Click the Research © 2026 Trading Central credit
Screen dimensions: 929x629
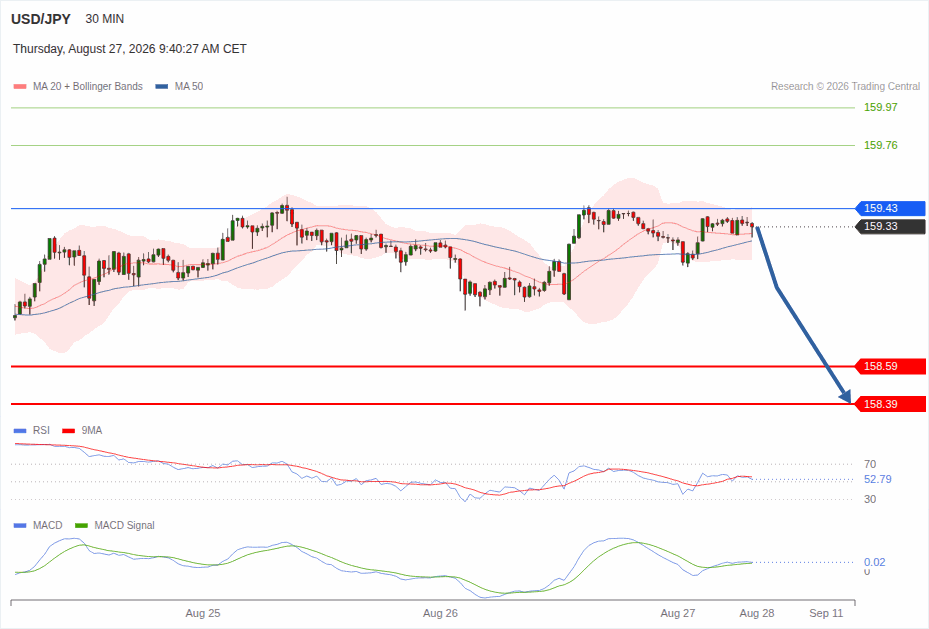point(845,86)
